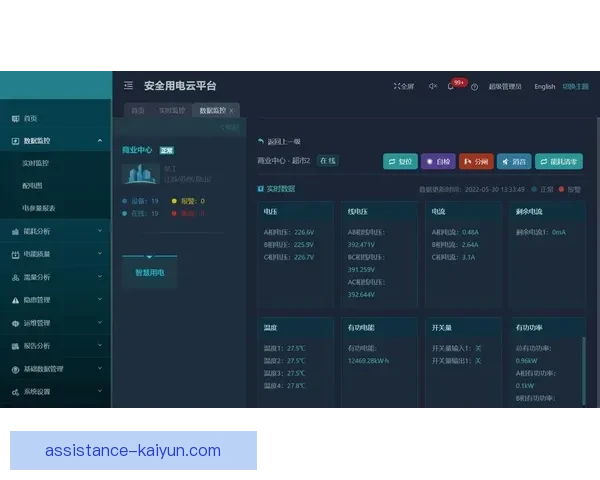Viewport: 600px width, 480px height.
Task: Click 切换主题 to change theme
Action: [x=576, y=87]
